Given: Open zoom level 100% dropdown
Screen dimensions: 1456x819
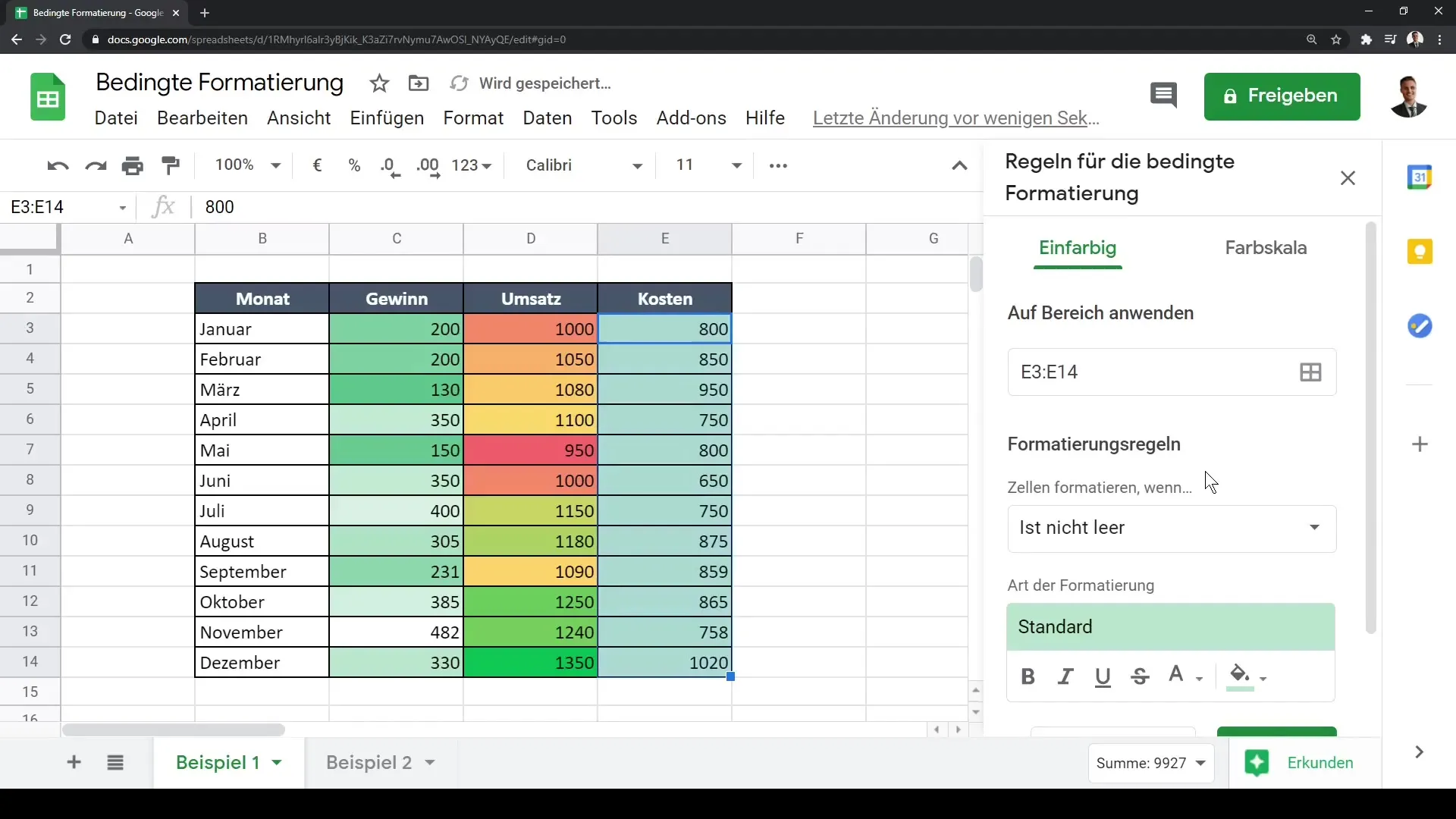Looking at the screenshot, I should click(248, 165).
